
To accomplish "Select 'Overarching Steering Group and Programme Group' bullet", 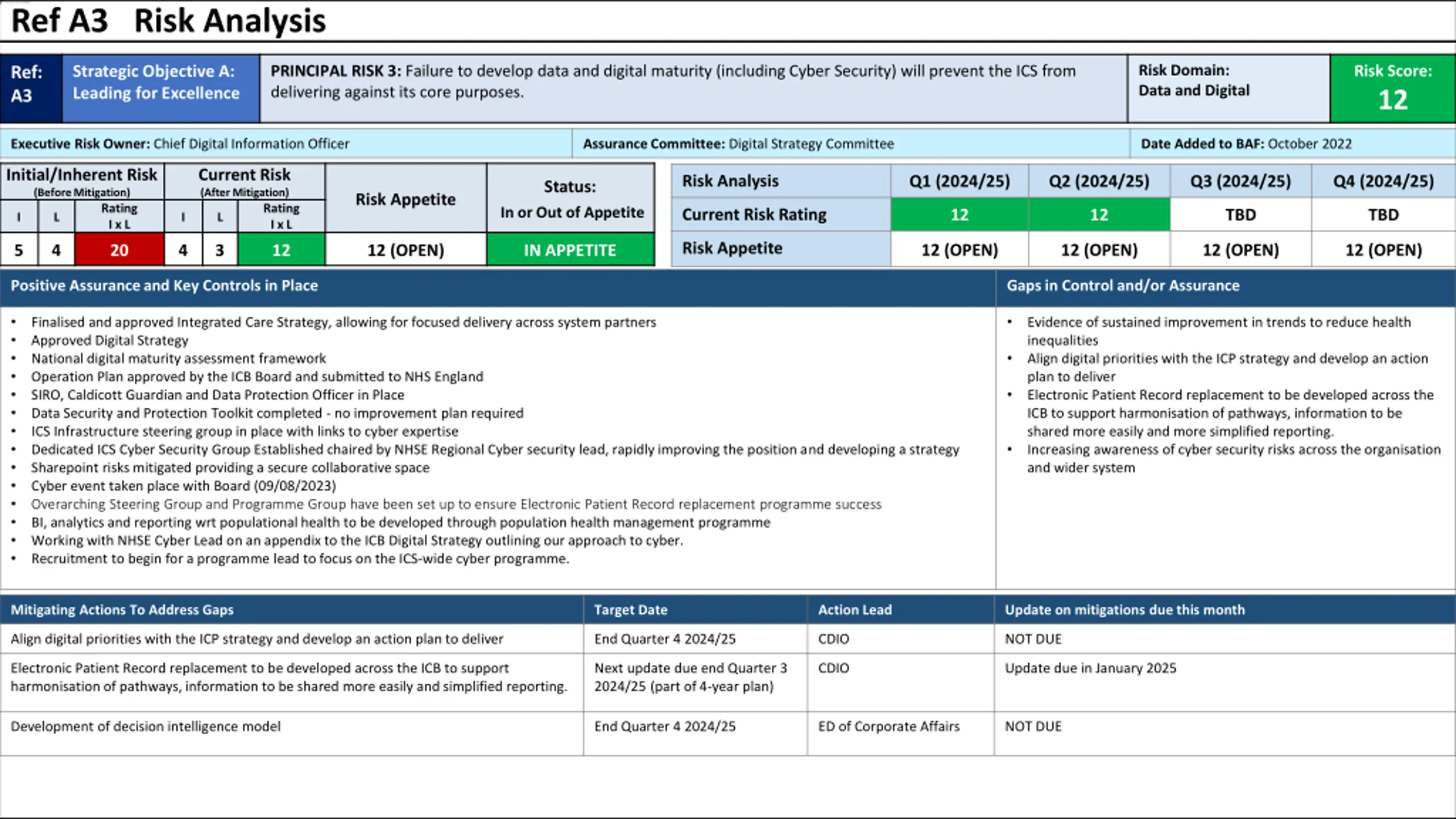I will point(456,504).
